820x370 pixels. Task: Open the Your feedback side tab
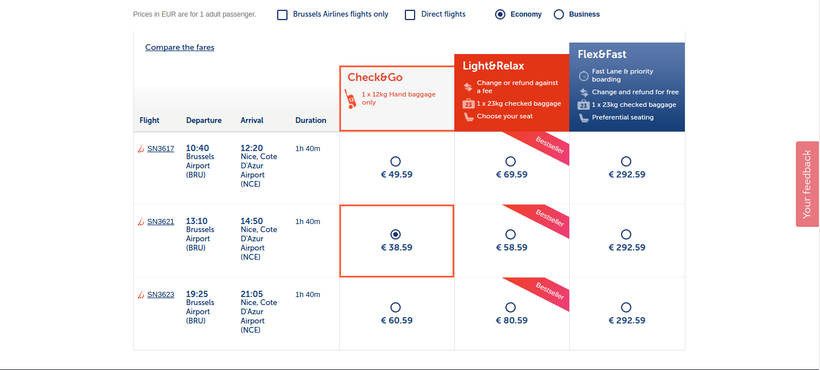tap(807, 184)
